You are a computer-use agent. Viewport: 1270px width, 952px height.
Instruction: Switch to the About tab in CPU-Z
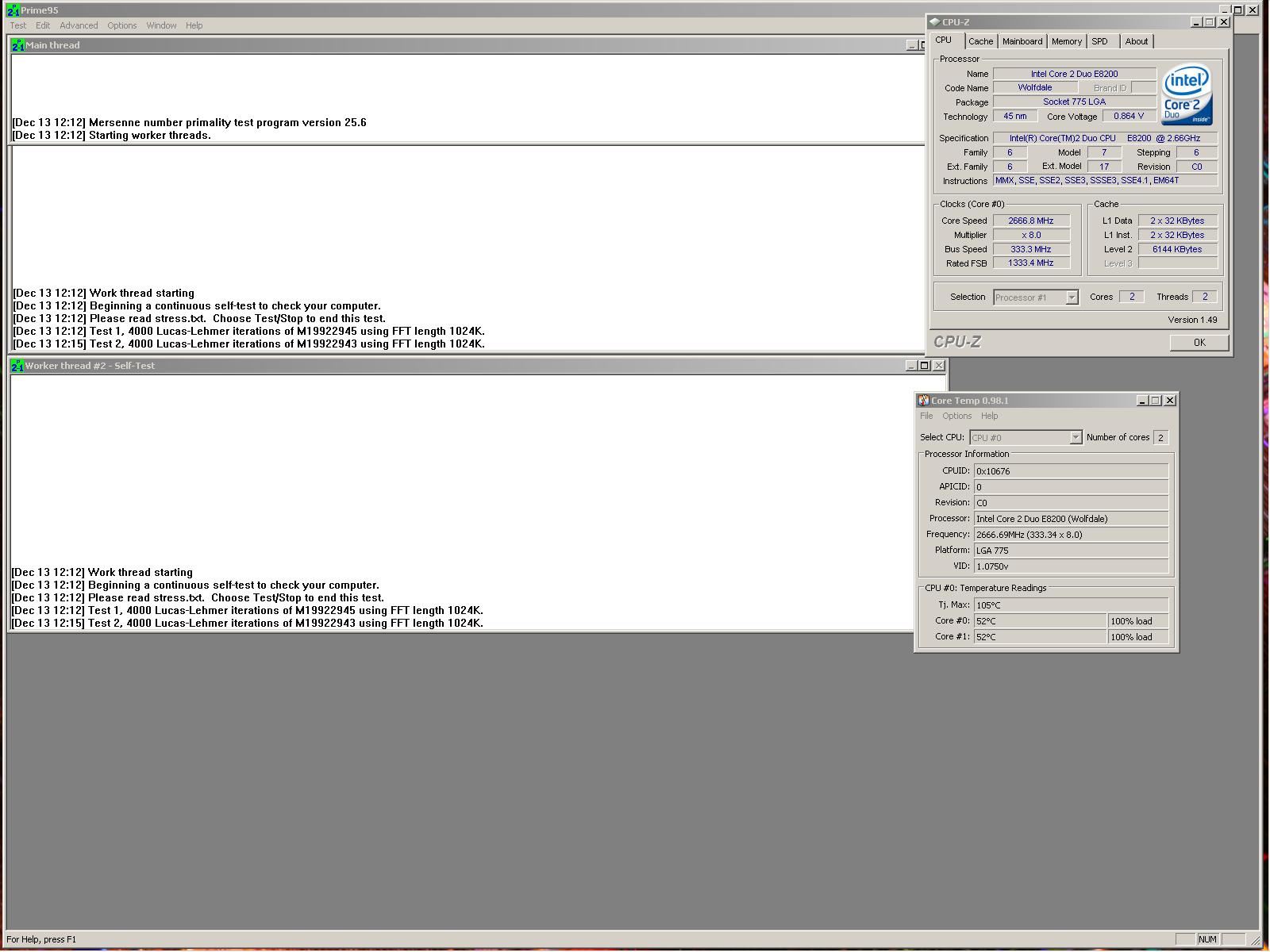[1137, 41]
